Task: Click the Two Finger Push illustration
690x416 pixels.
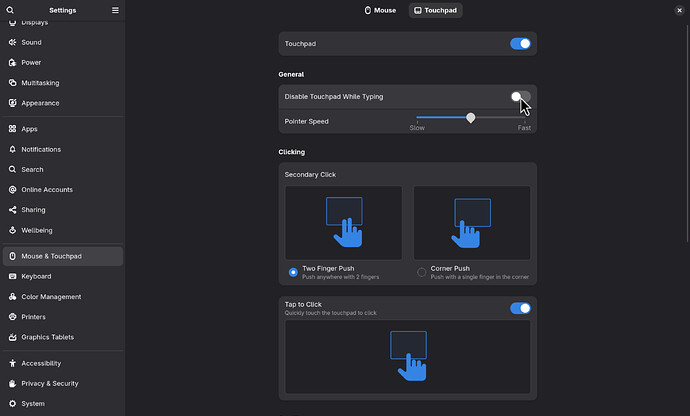Action: [x=344, y=223]
